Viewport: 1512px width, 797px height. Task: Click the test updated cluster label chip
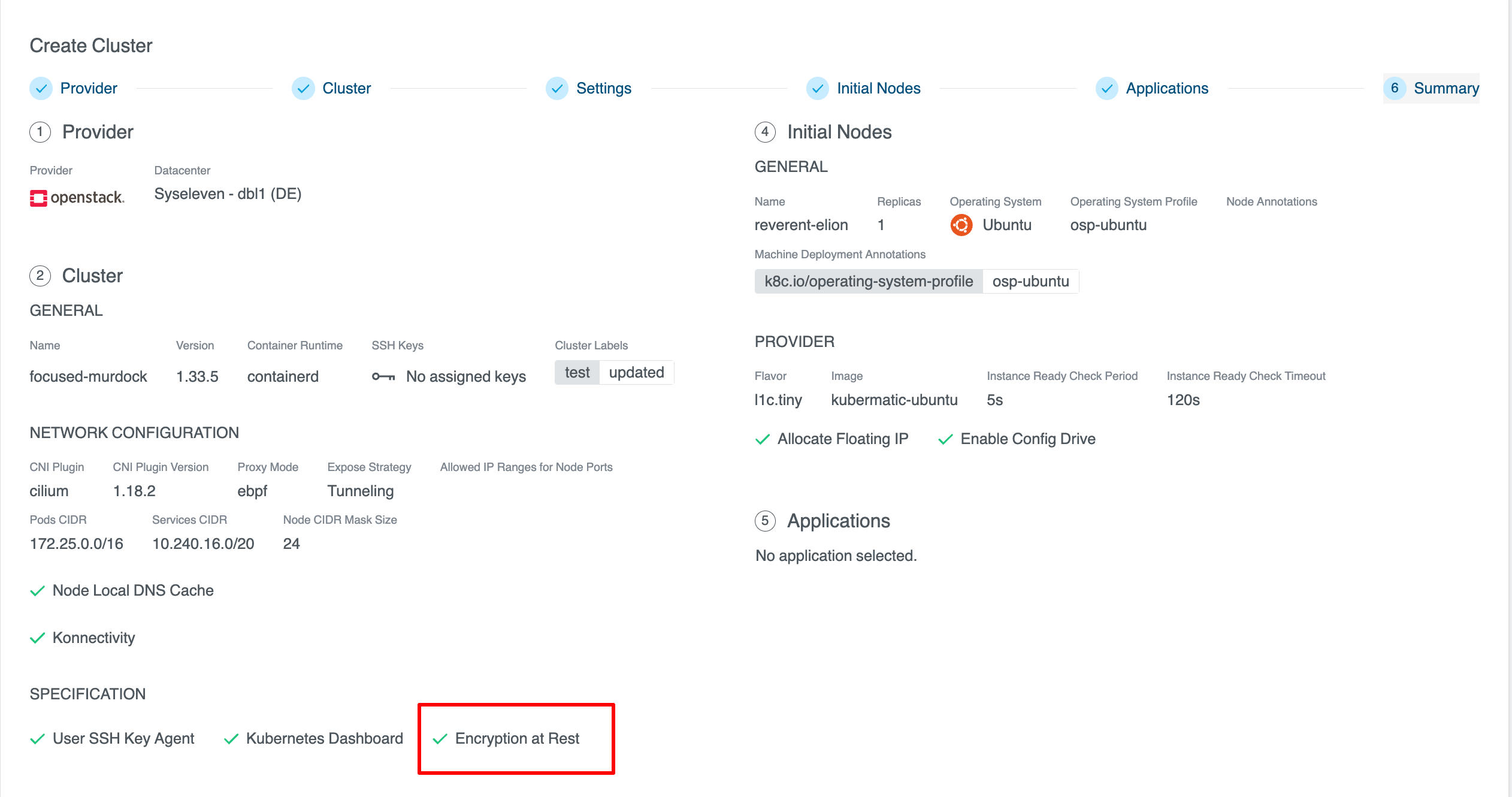click(613, 372)
